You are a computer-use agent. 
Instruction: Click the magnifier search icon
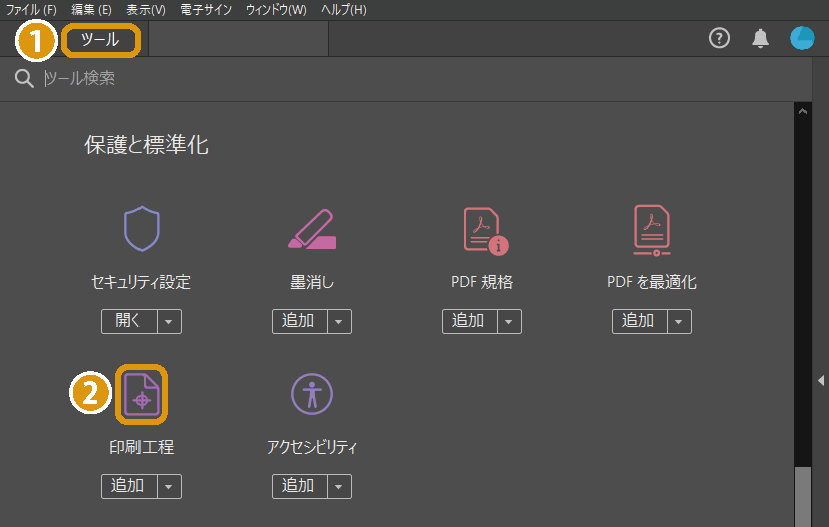(x=24, y=79)
